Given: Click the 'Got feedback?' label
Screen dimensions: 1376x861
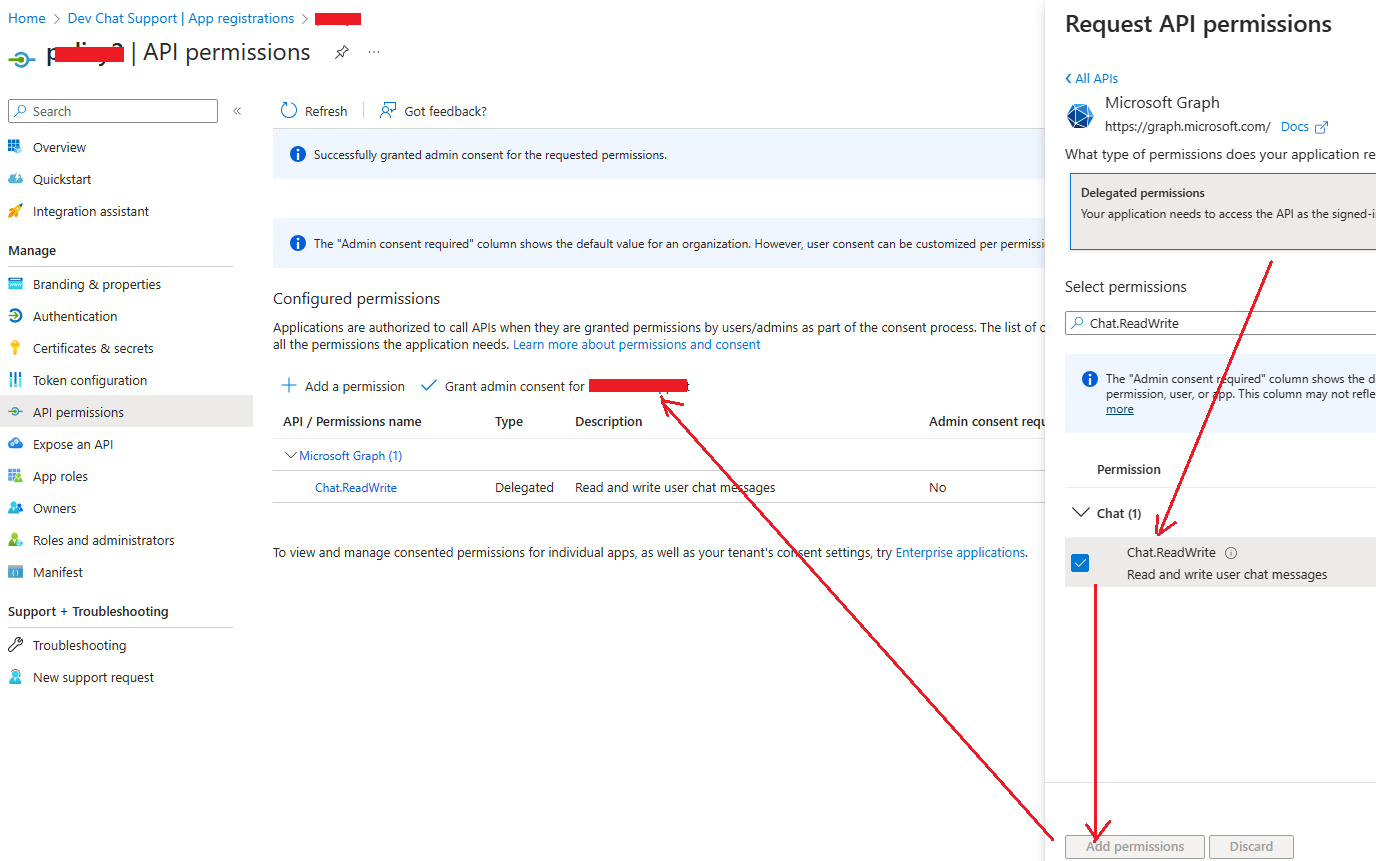Looking at the screenshot, I should [445, 111].
